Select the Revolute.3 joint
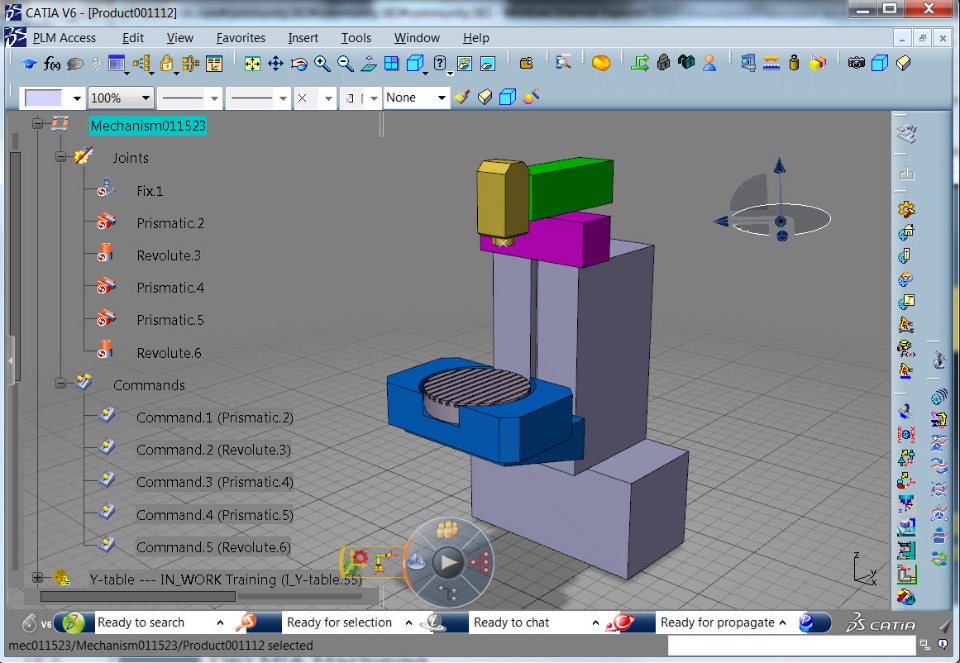 click(x=168, y=256)
